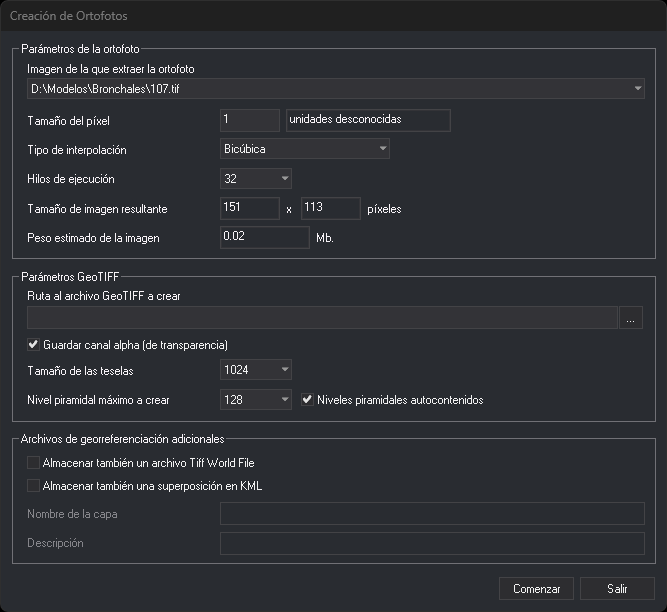Viewport: 667px width, 612px height.
Task: Click the Nombre de la capa field
Action: tap(432, 513)
